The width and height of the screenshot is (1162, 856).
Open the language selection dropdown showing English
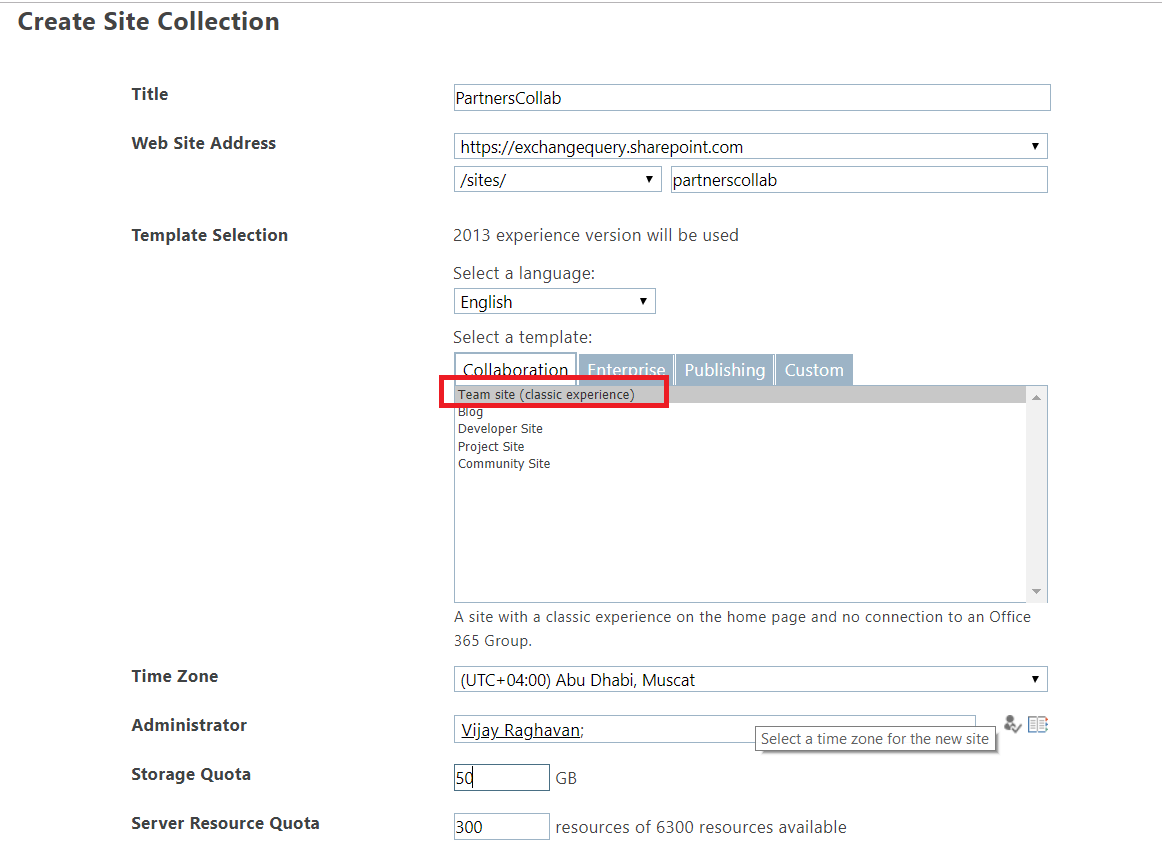[641, 301]
